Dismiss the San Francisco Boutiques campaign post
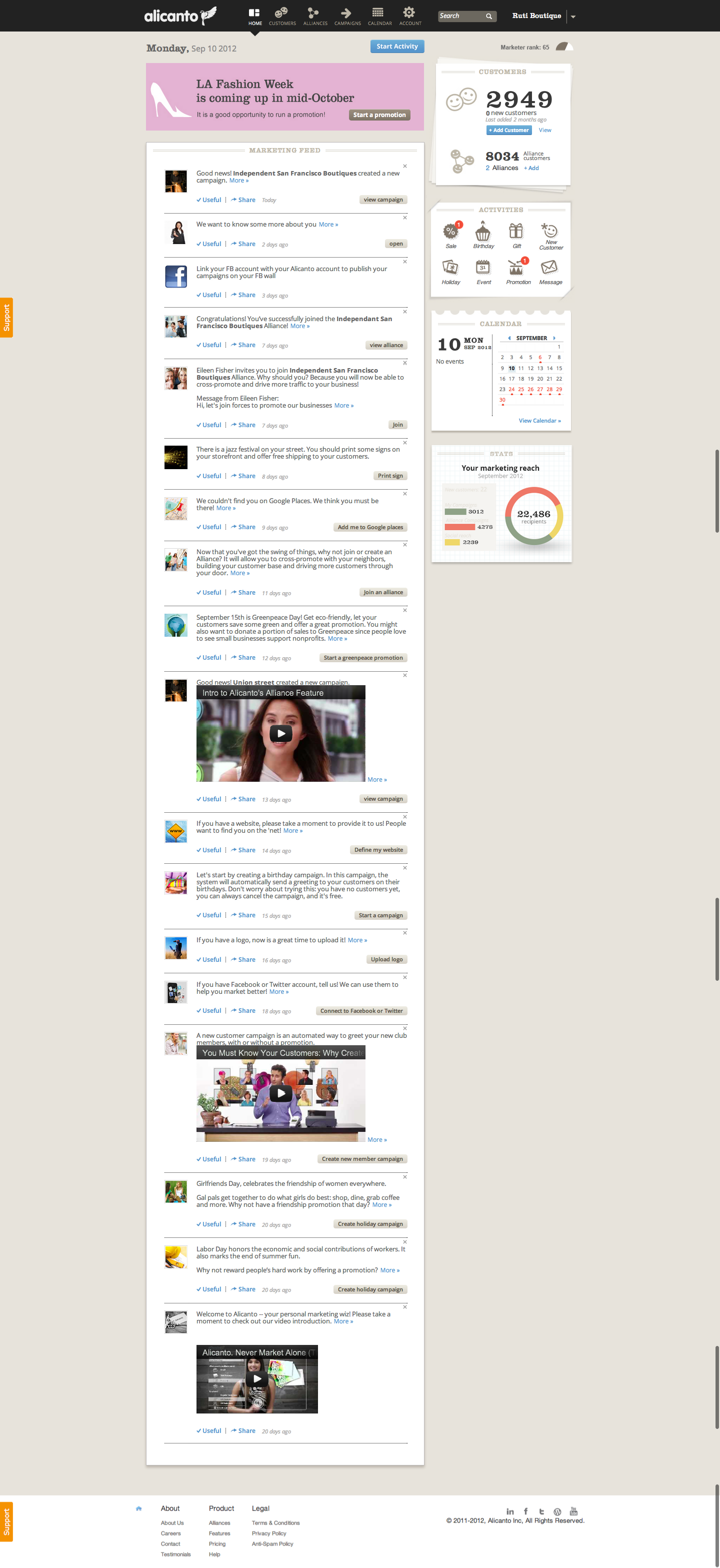This screenshot has width=720, height=1568. 404,166
